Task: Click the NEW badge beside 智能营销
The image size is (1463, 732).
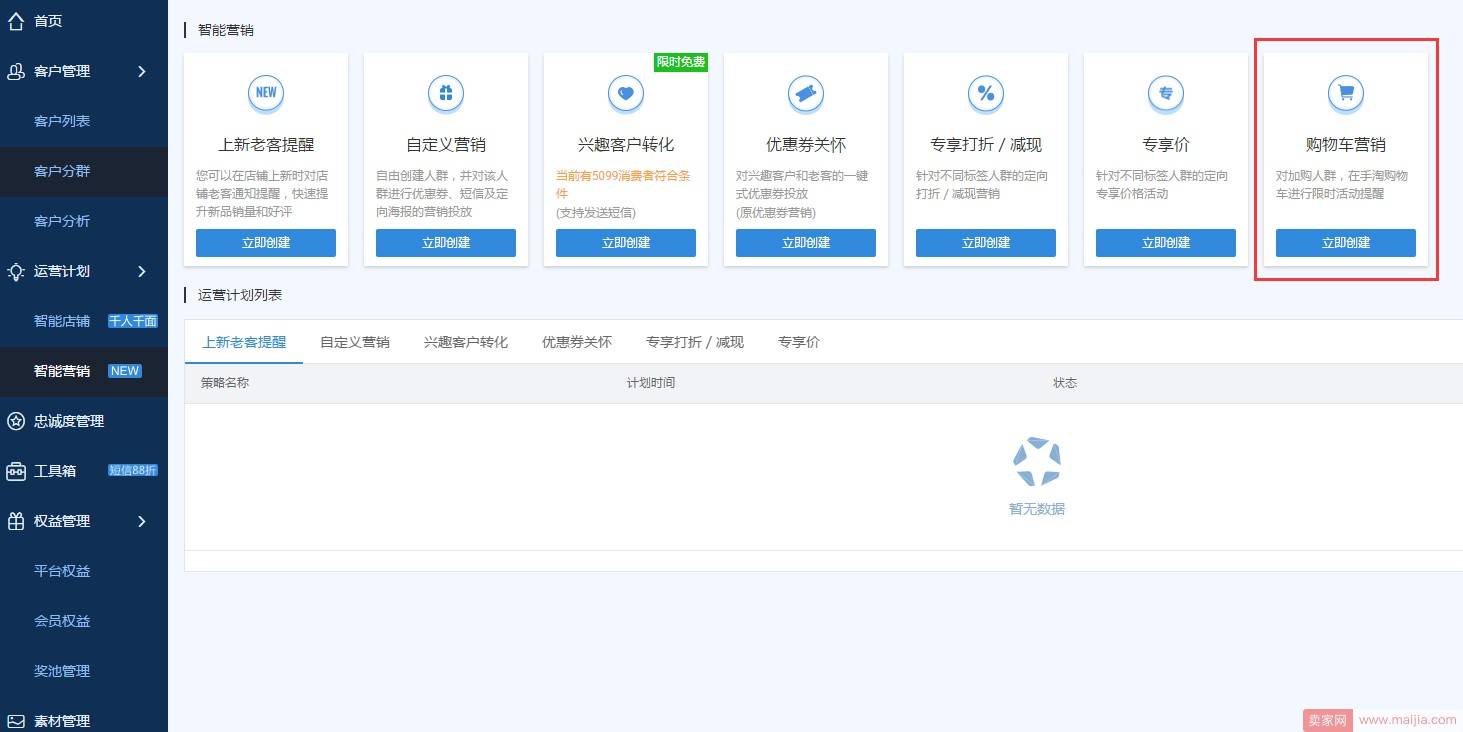Action: click(x=125, y=371)
